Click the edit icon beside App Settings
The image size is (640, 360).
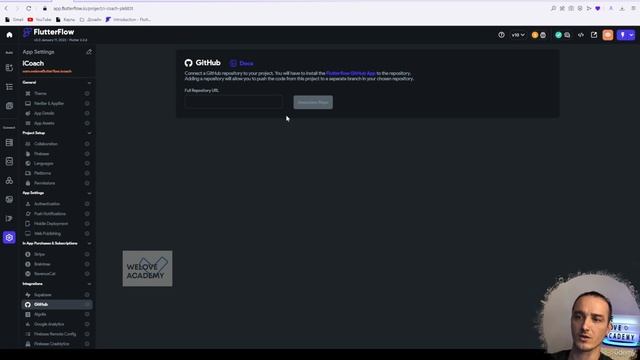pos(89,52)
